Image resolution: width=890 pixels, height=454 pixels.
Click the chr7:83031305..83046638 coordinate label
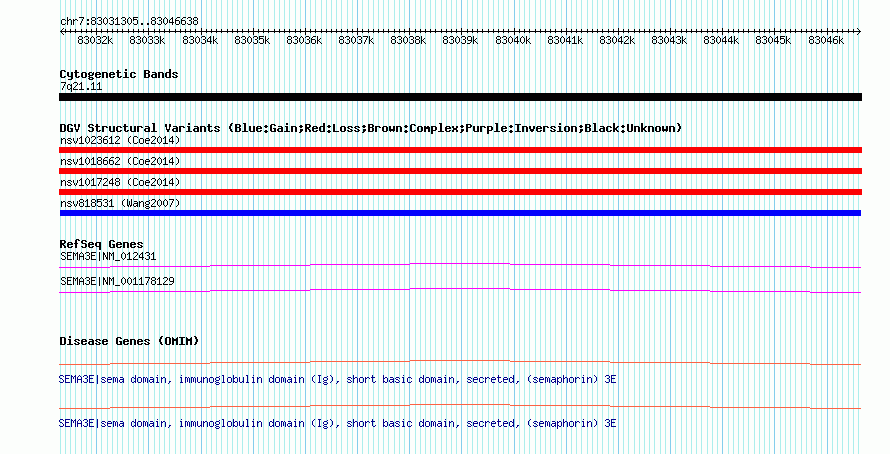coord(129,22)
